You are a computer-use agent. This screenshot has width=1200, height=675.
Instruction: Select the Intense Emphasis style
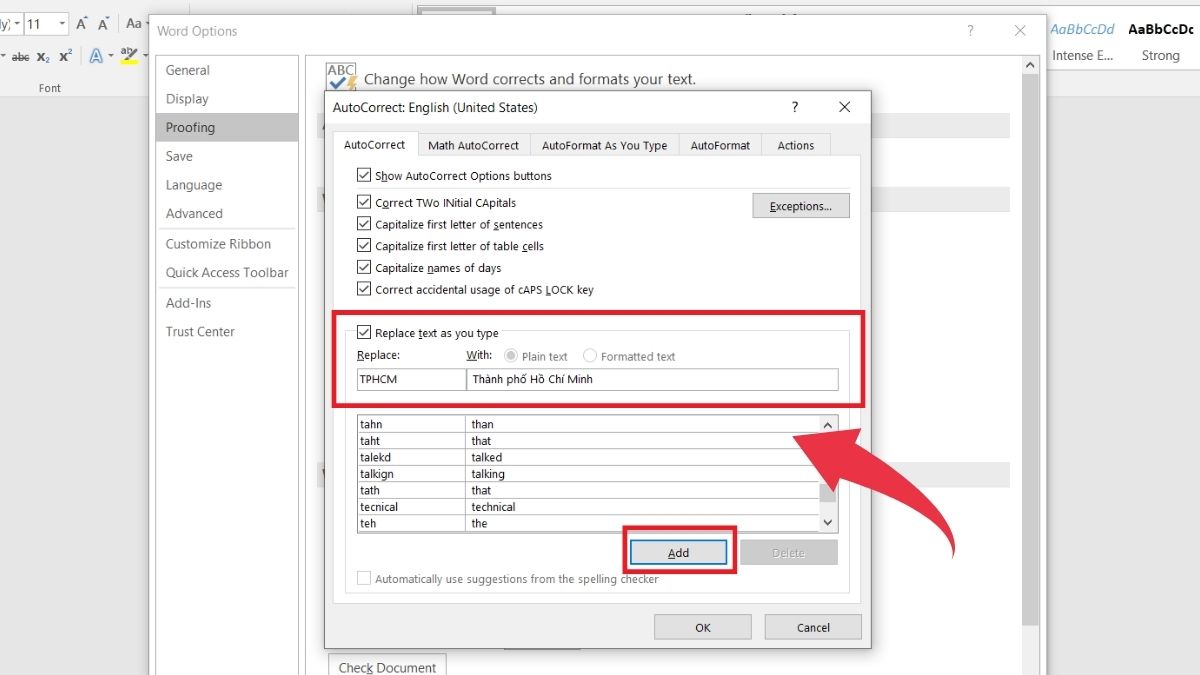point(1083,42)
